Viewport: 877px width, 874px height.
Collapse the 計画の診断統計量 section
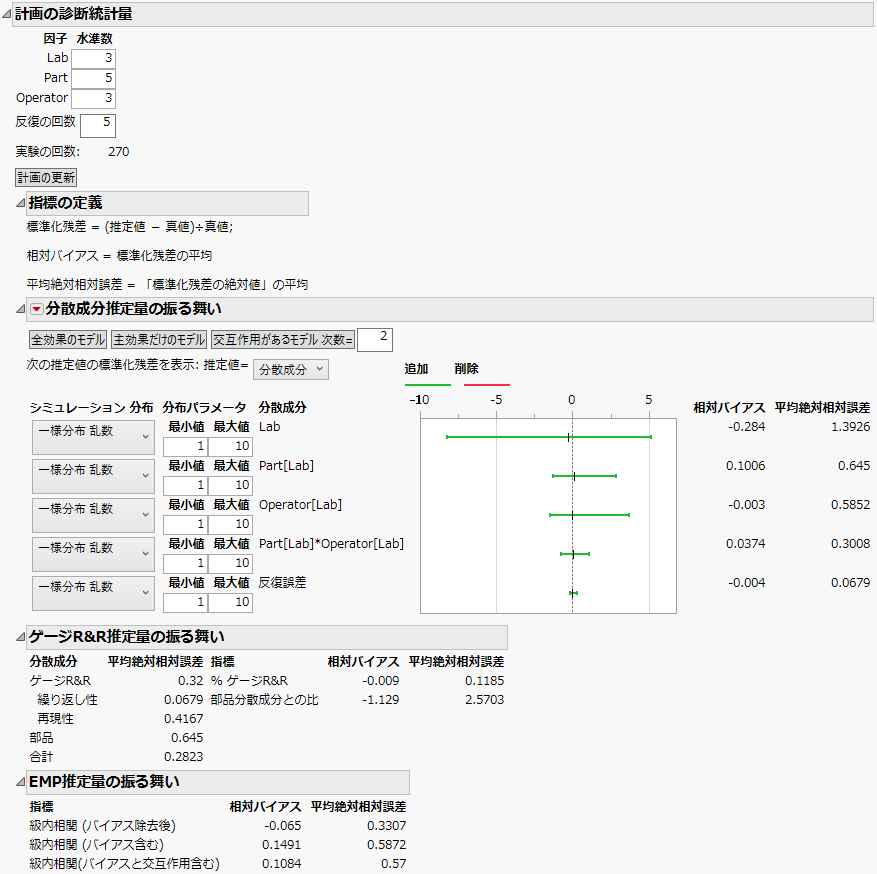(9, 14)
